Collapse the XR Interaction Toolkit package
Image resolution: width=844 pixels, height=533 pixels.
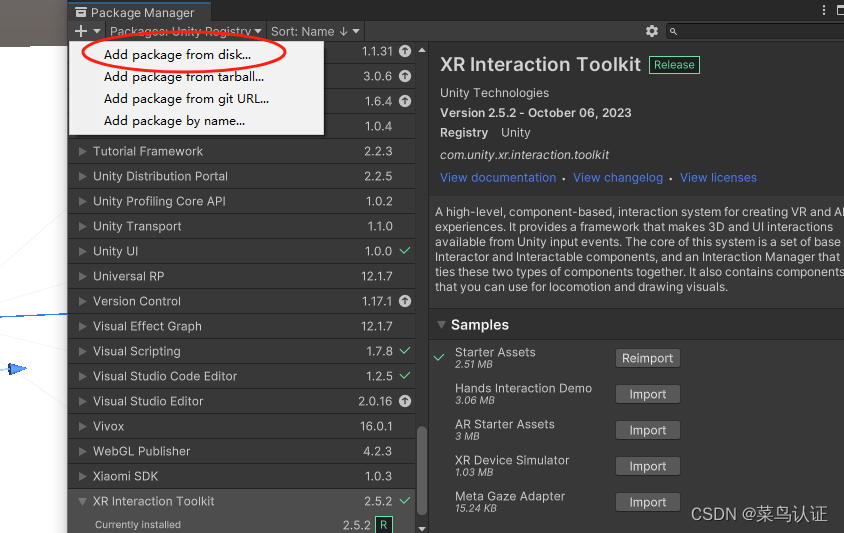coord(82,501)
